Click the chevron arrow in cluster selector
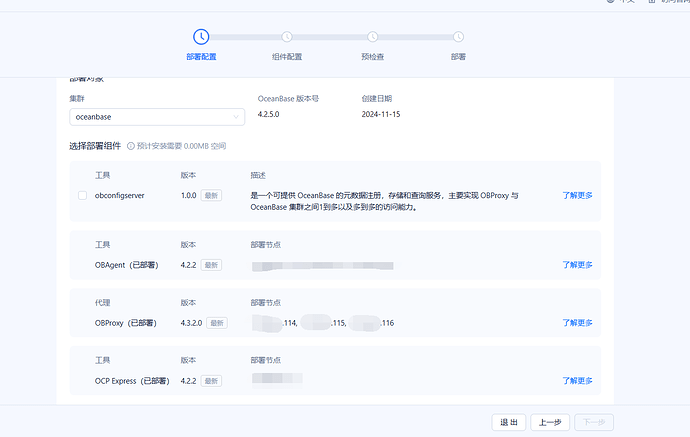The width and height of the screenshot is (690, 437). click(x=236, y=117)
